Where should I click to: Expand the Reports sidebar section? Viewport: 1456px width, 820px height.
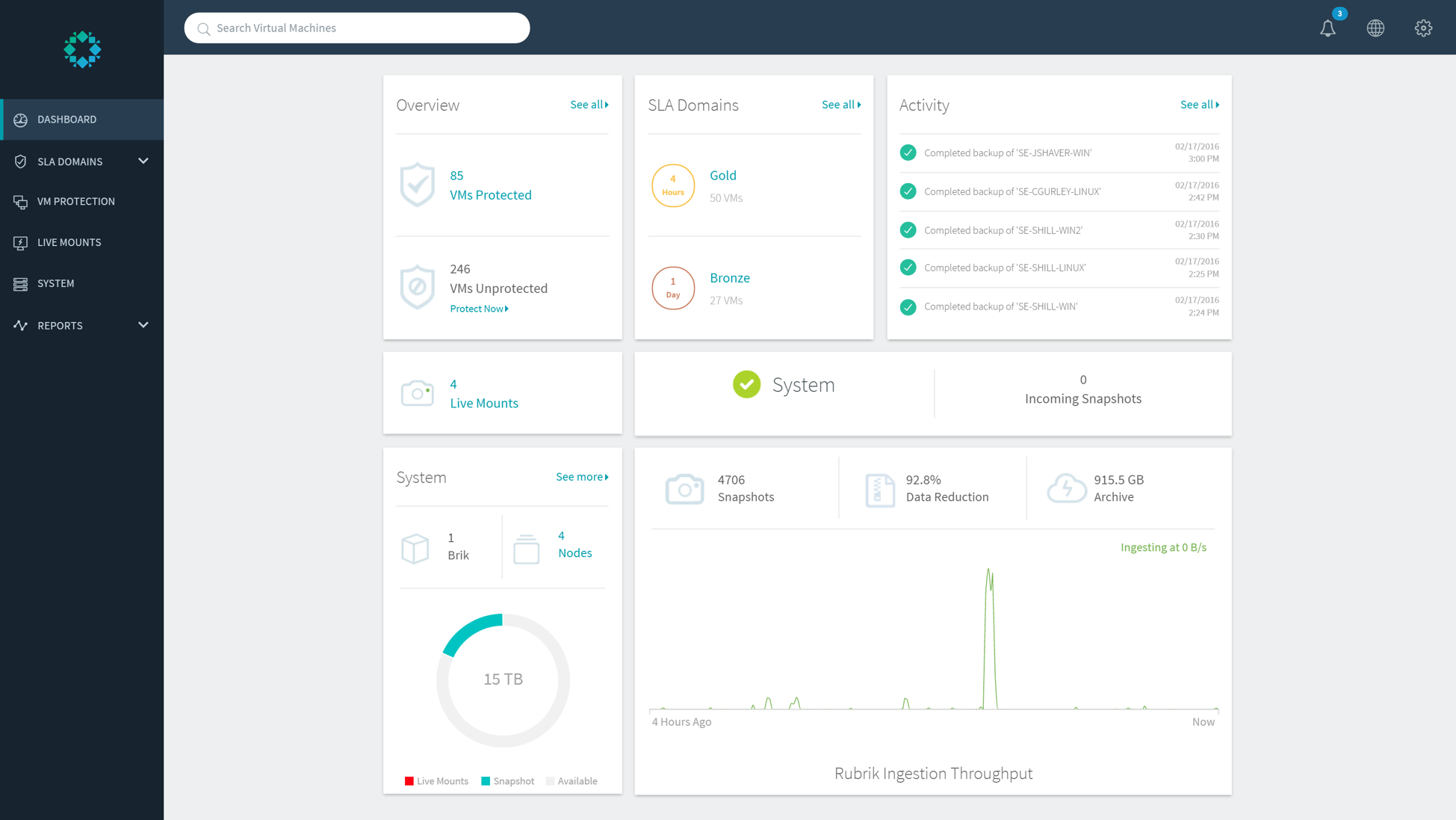tap(143, 325)
